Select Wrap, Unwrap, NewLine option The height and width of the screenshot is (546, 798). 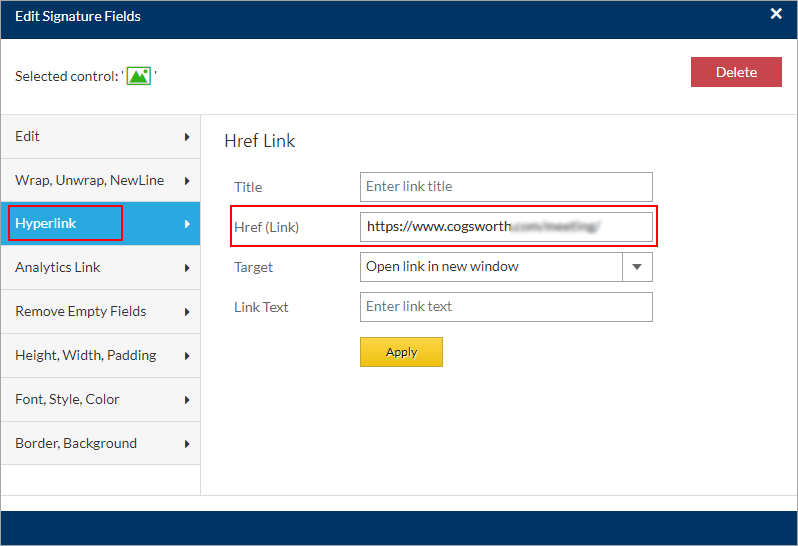tap(100, 181)
